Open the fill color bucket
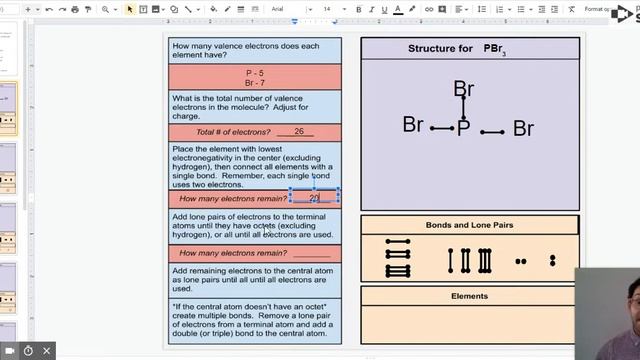Image resolution: width=640 pixels, height=360 pixels. [213, 9]
